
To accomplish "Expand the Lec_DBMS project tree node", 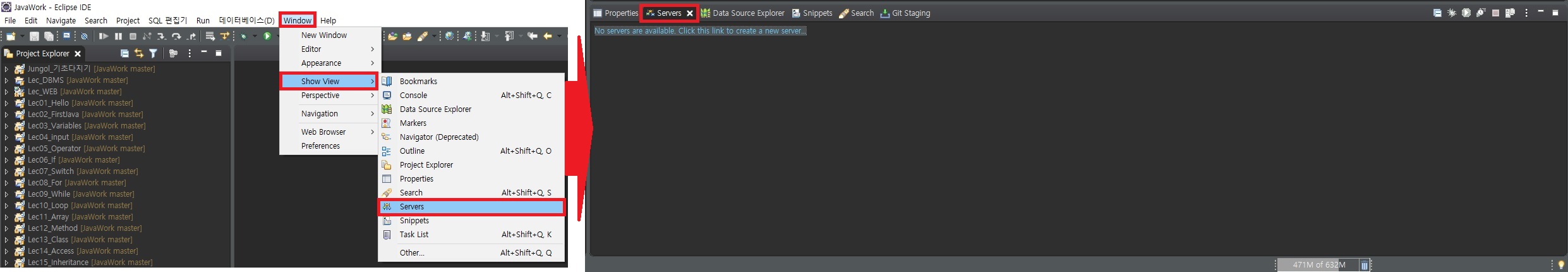I will pos(6,80).
